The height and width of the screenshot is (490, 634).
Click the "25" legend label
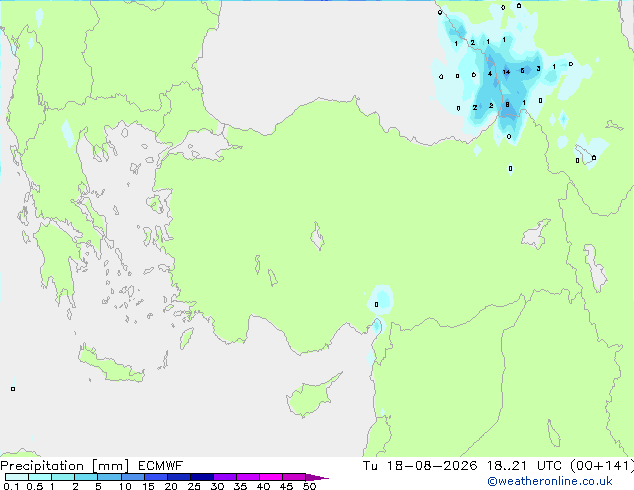(194, 486)
